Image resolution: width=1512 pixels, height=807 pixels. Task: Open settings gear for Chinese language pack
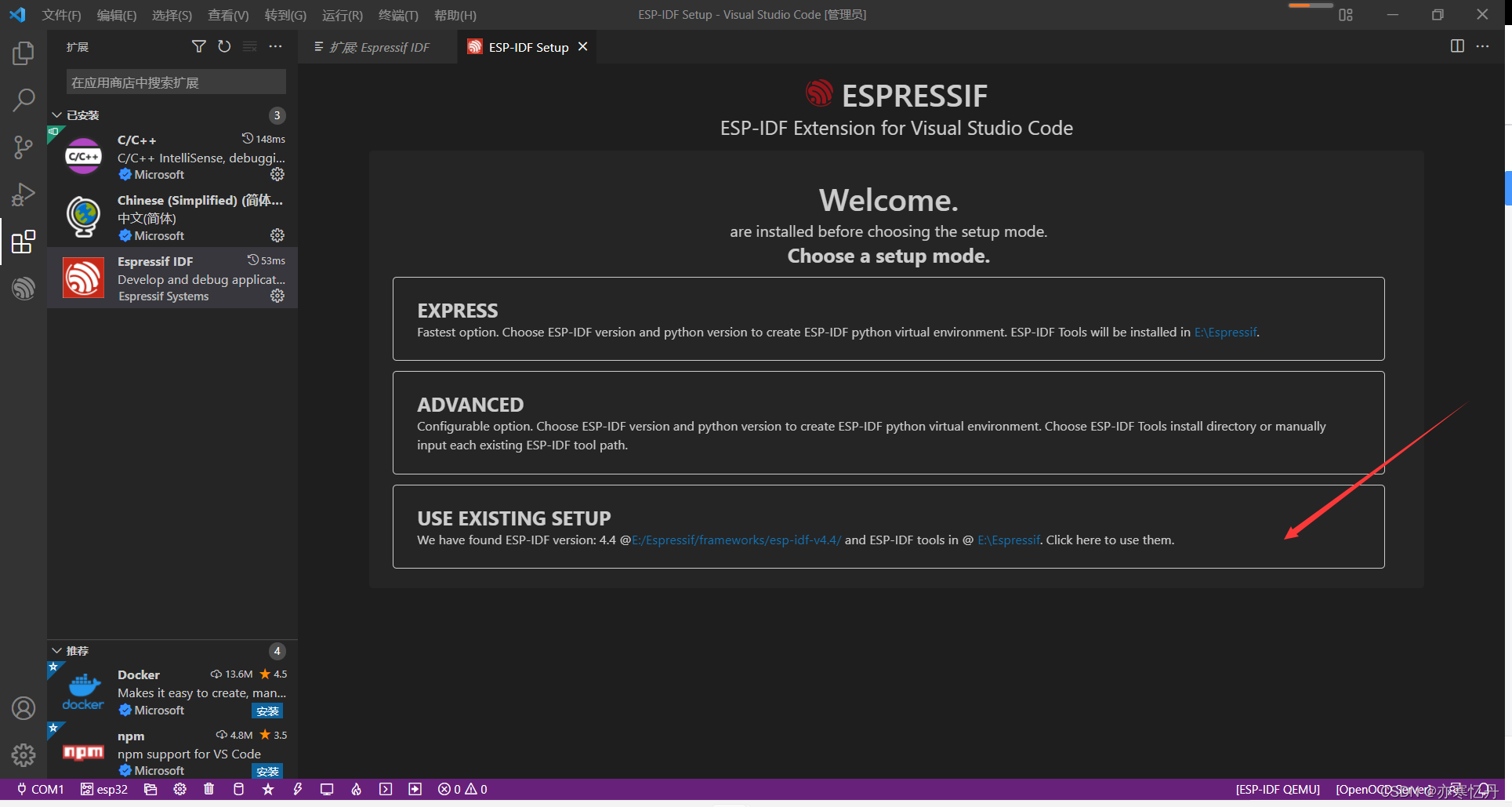click(x=277, y=235)
